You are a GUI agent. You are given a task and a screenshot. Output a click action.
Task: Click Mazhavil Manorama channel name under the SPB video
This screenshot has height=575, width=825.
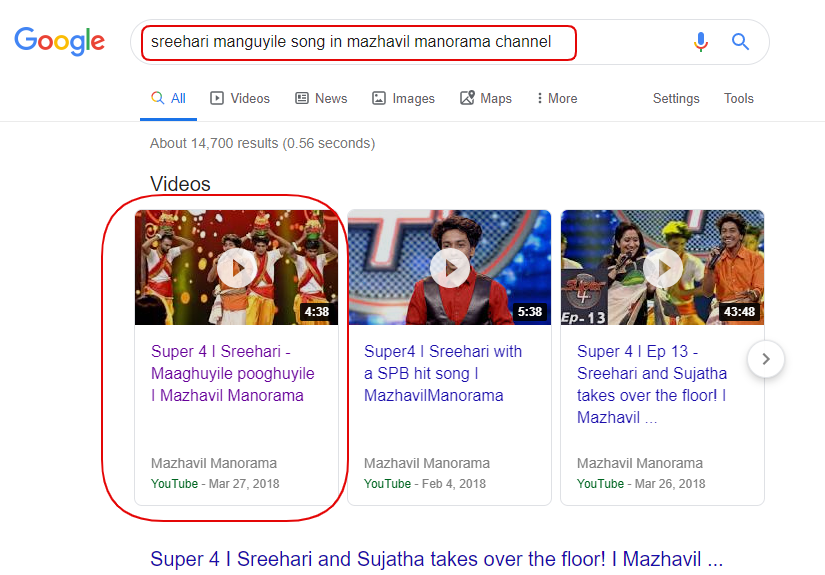pyautogui.click(x=427, y=463)
